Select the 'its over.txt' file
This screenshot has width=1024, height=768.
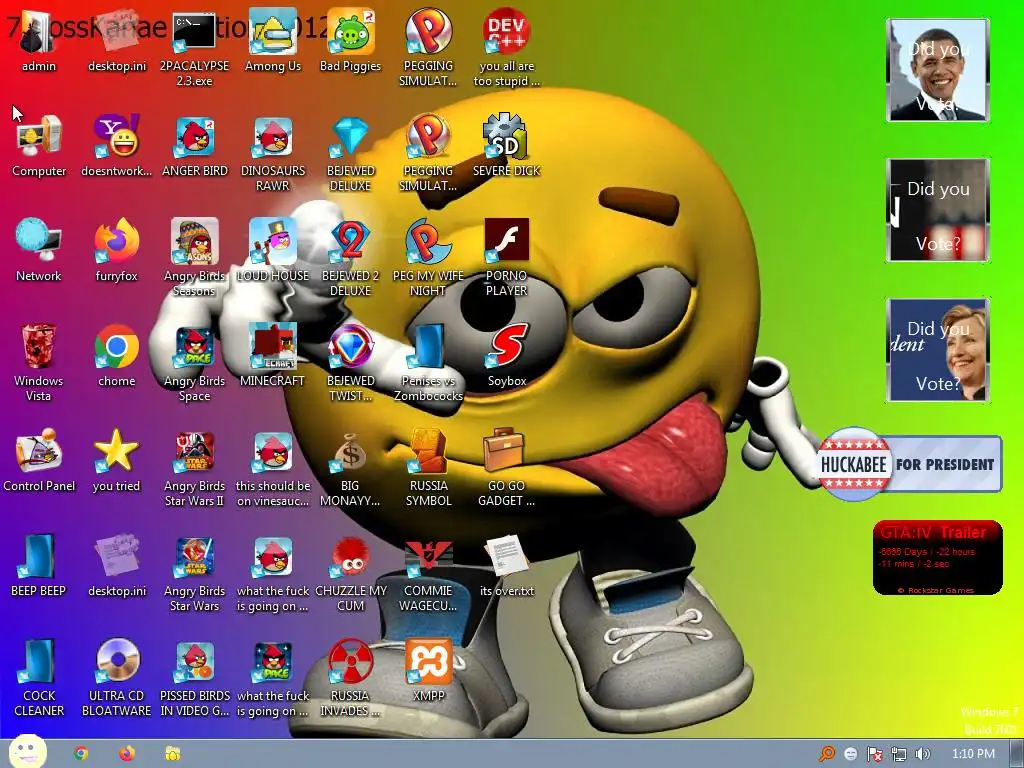[x=506, y=556]
